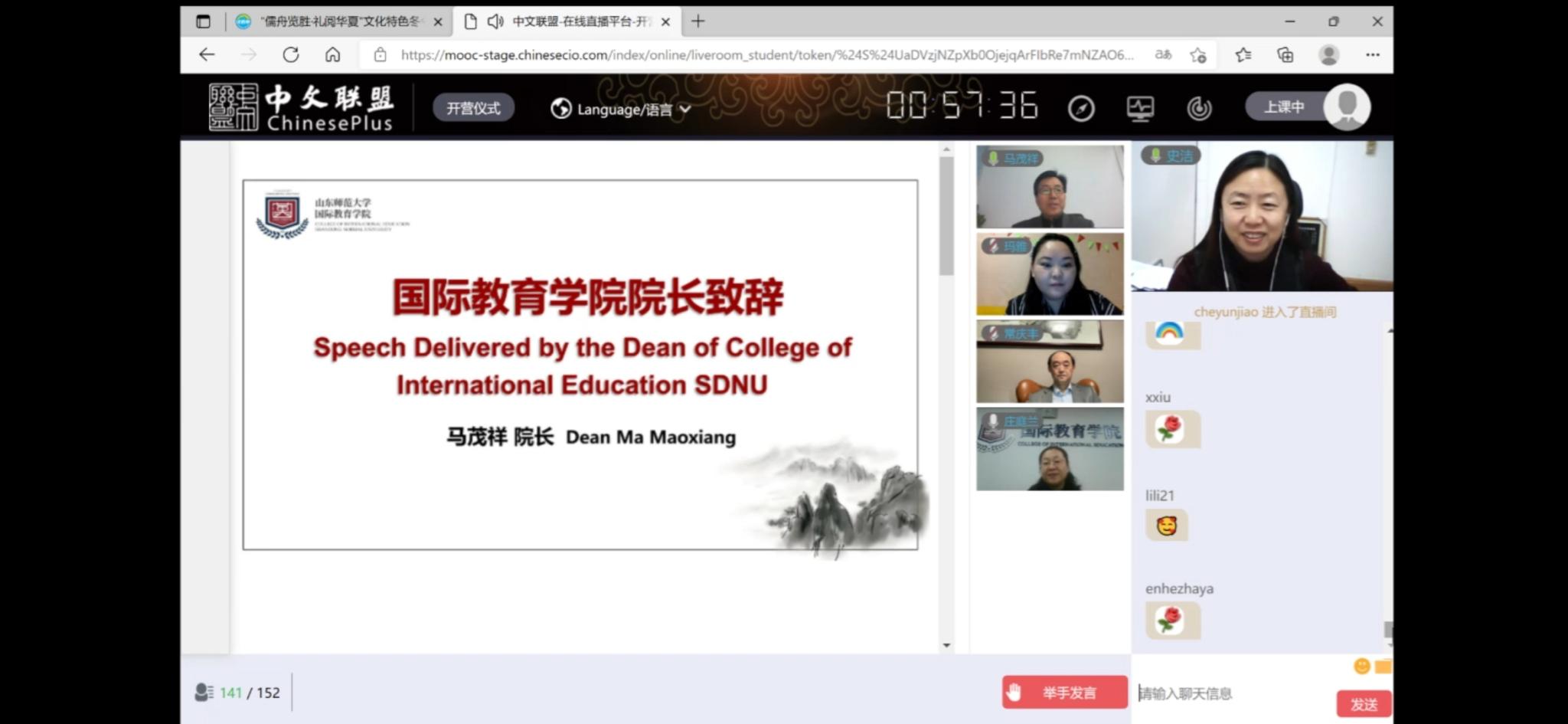The height and width of the screenshot is (724, 1568).
Task: Click the browser refresh icon
Action: click(x=291, y=54)
